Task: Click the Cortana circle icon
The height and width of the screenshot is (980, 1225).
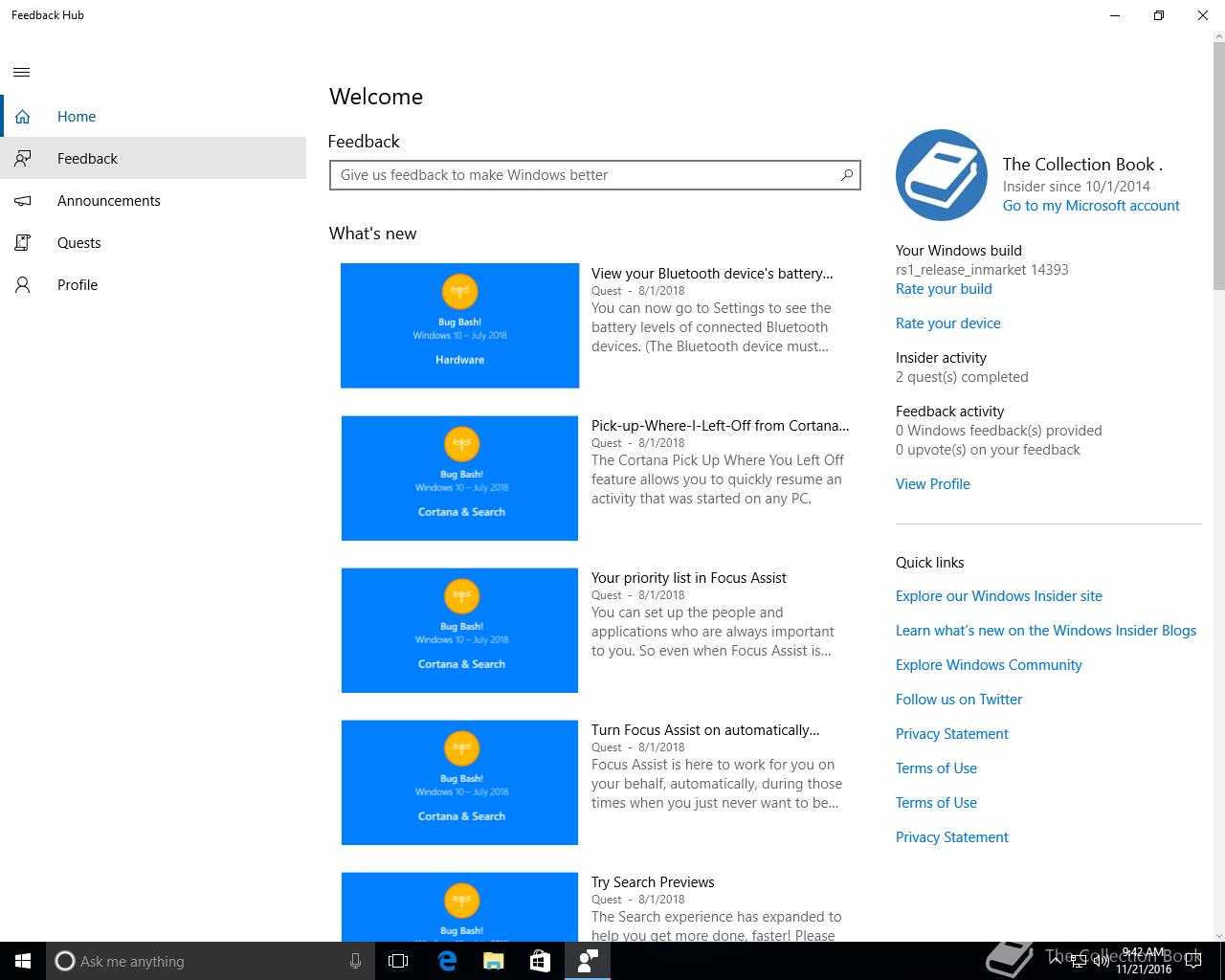Action: [65, 961]
